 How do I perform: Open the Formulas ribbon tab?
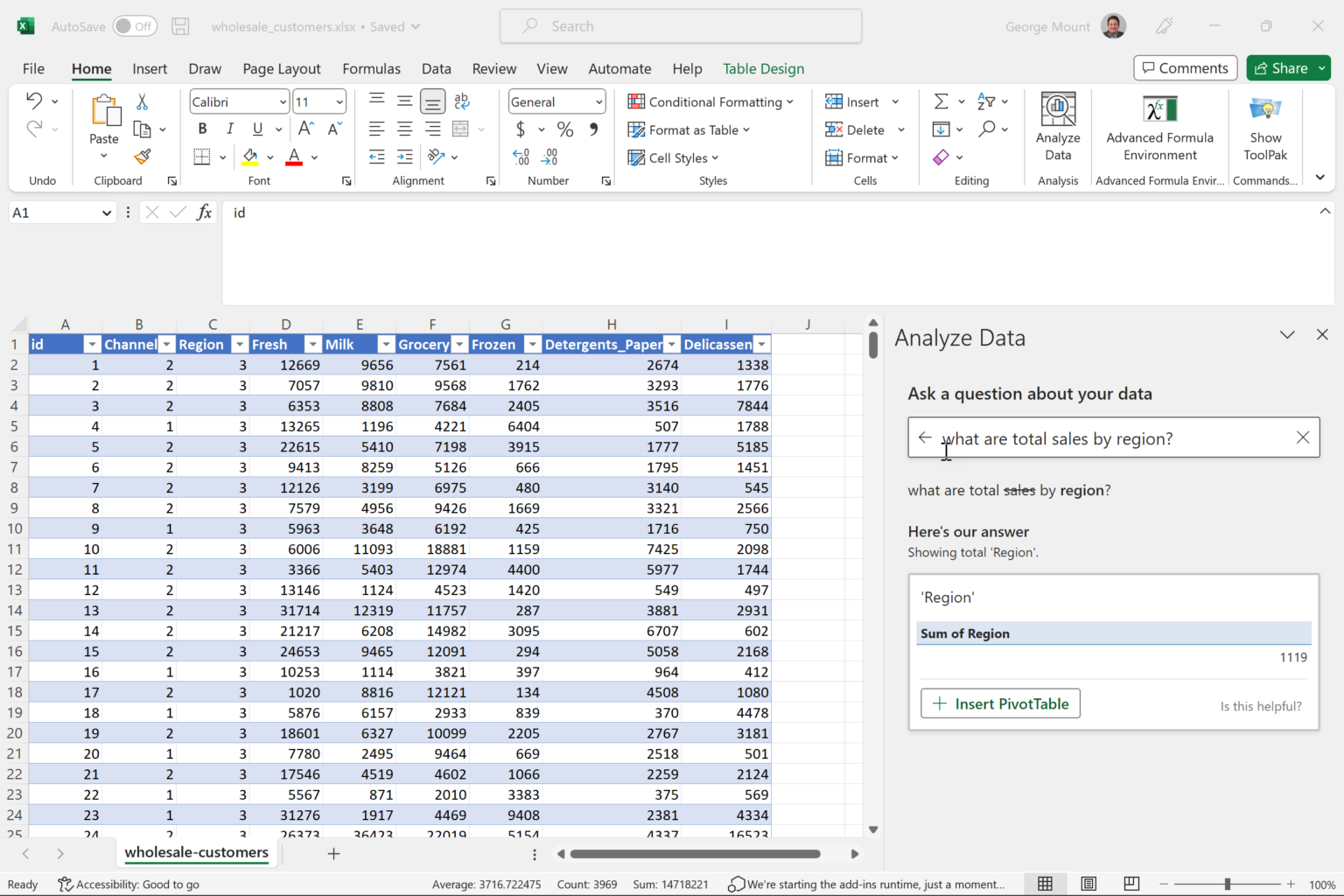(371, 69)
